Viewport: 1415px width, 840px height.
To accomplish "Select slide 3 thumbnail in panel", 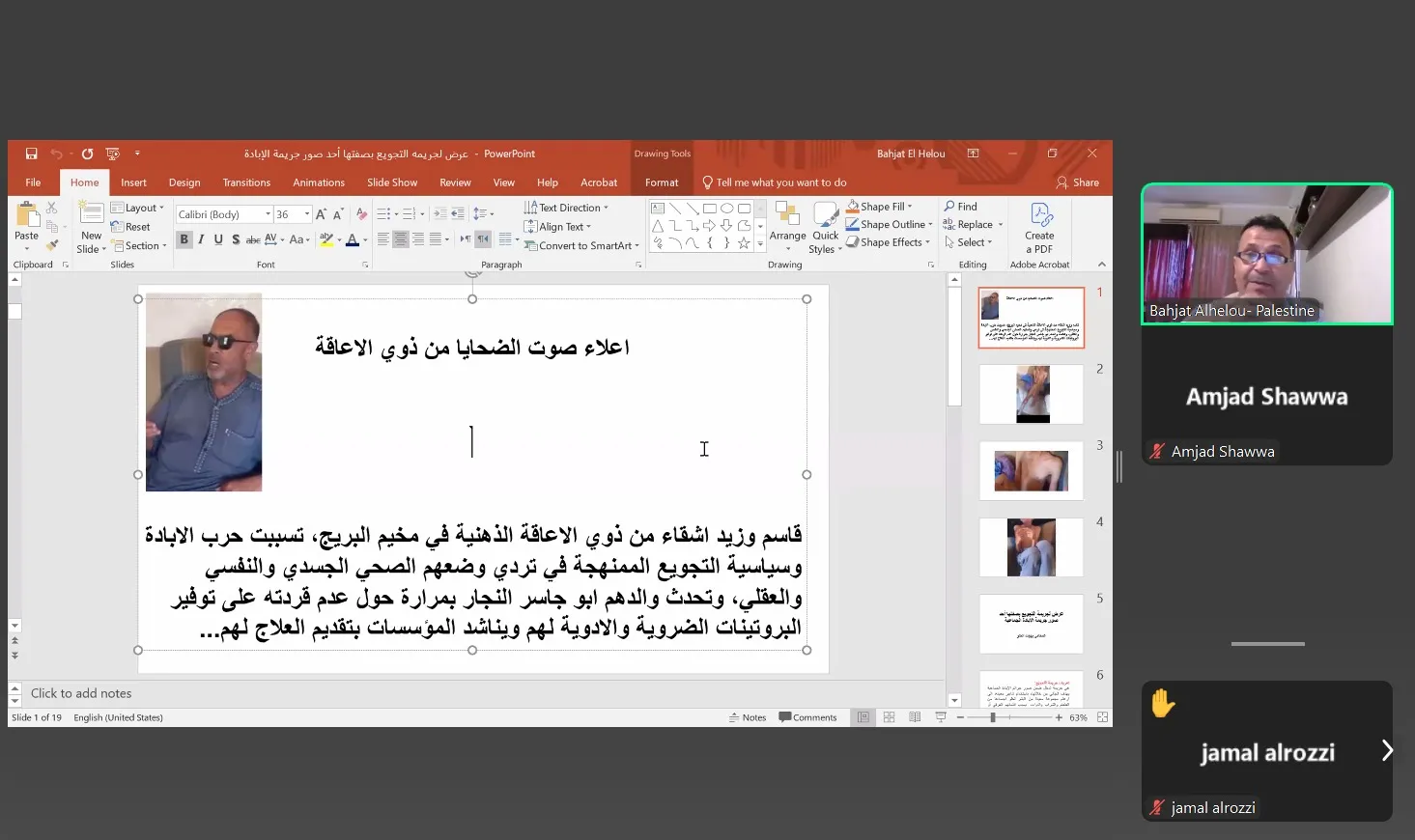I will point(1031,471).
